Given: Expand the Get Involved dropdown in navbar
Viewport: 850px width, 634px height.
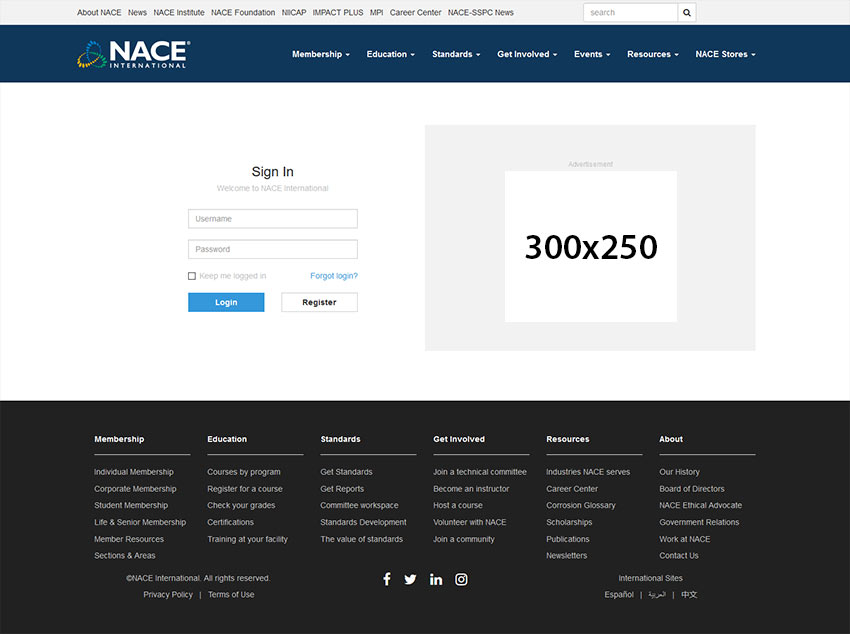Looking at the screenshot, I should pos(527,54).
